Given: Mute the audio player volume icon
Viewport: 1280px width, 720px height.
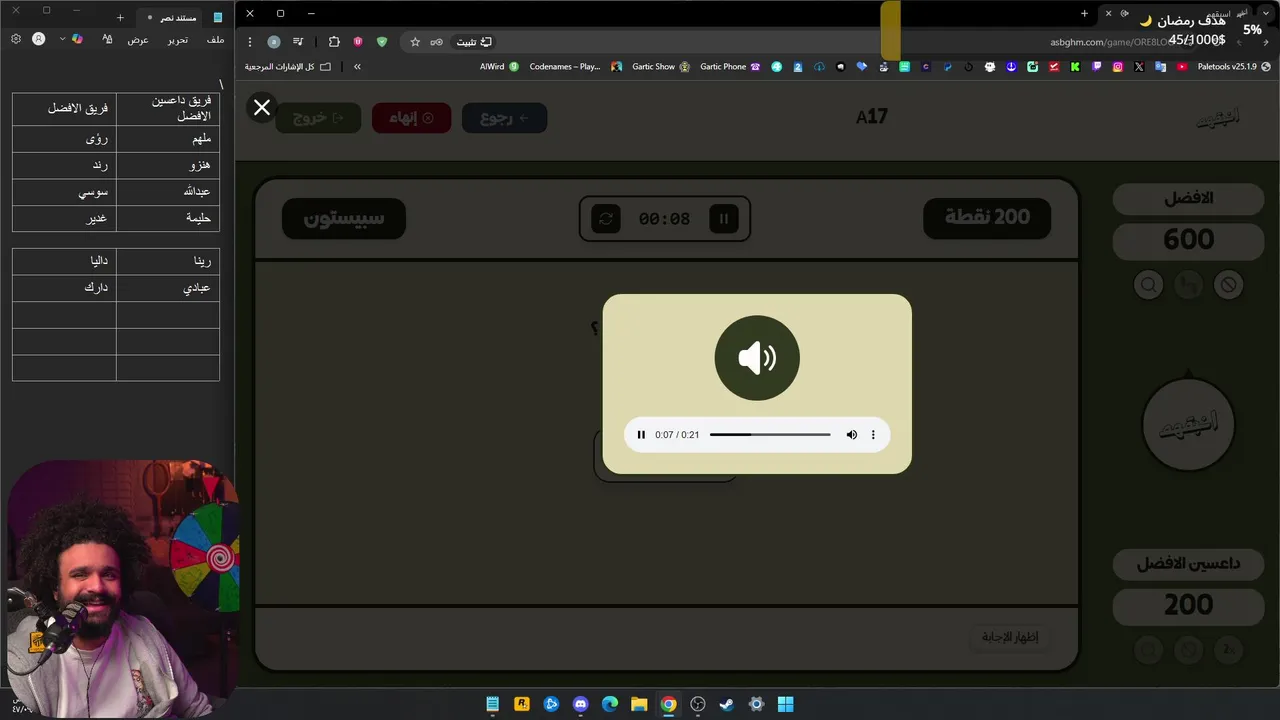Looking at the screenshot, I should click(852, 435).
